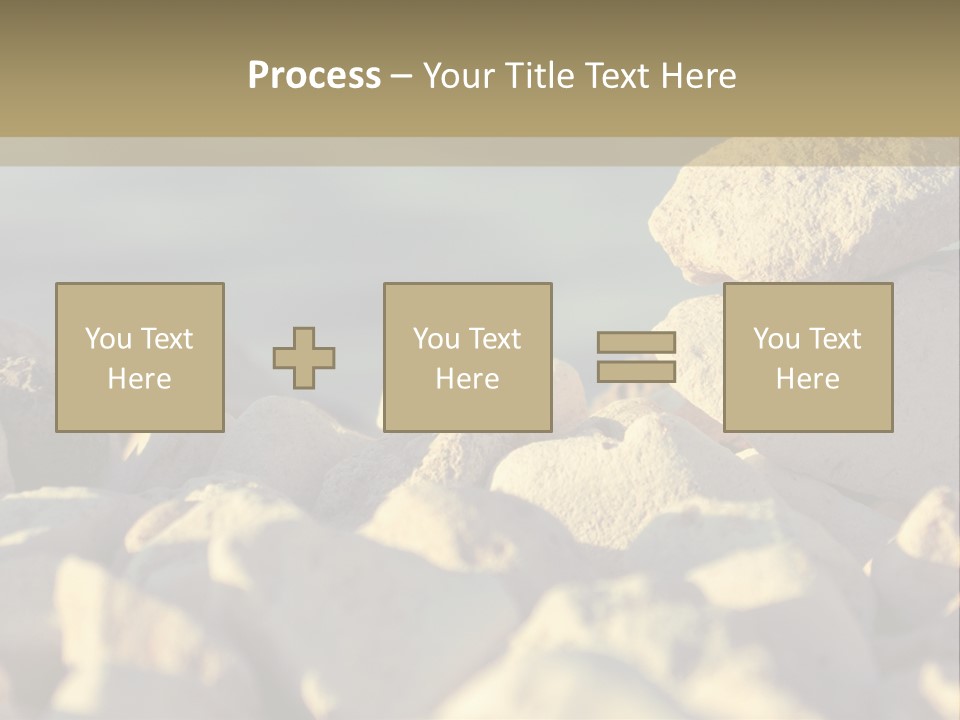The height and width of the screenshot is (720, 960).
Task: Click the dash after 'Process' in the title
Action: [x=402, y=76]
